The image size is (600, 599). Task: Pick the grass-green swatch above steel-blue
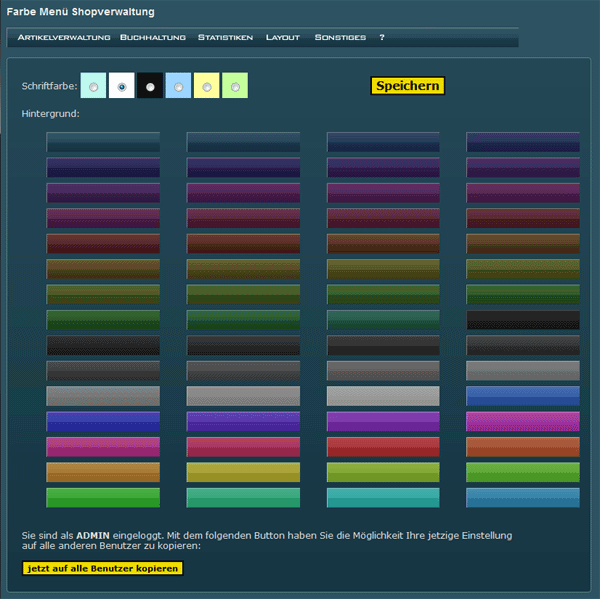coord(523,472)
